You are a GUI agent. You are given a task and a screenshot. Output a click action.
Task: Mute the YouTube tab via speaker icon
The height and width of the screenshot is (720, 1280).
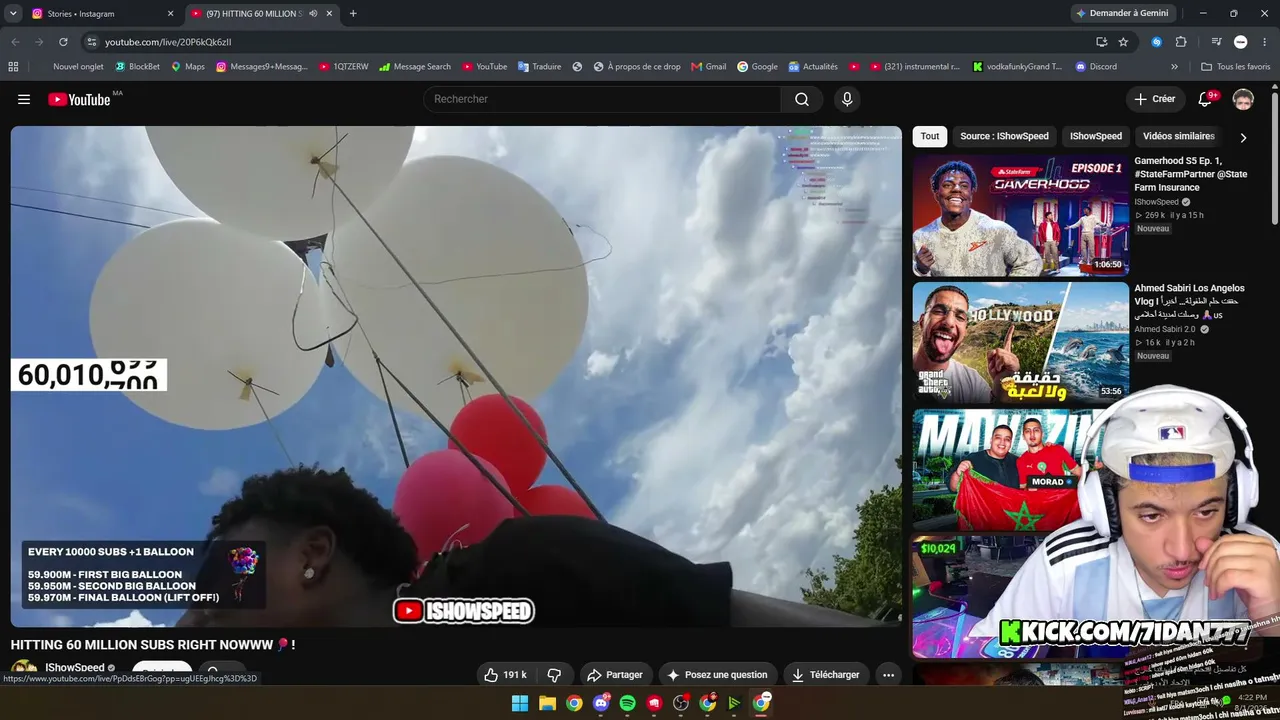[x=313, y=14]
